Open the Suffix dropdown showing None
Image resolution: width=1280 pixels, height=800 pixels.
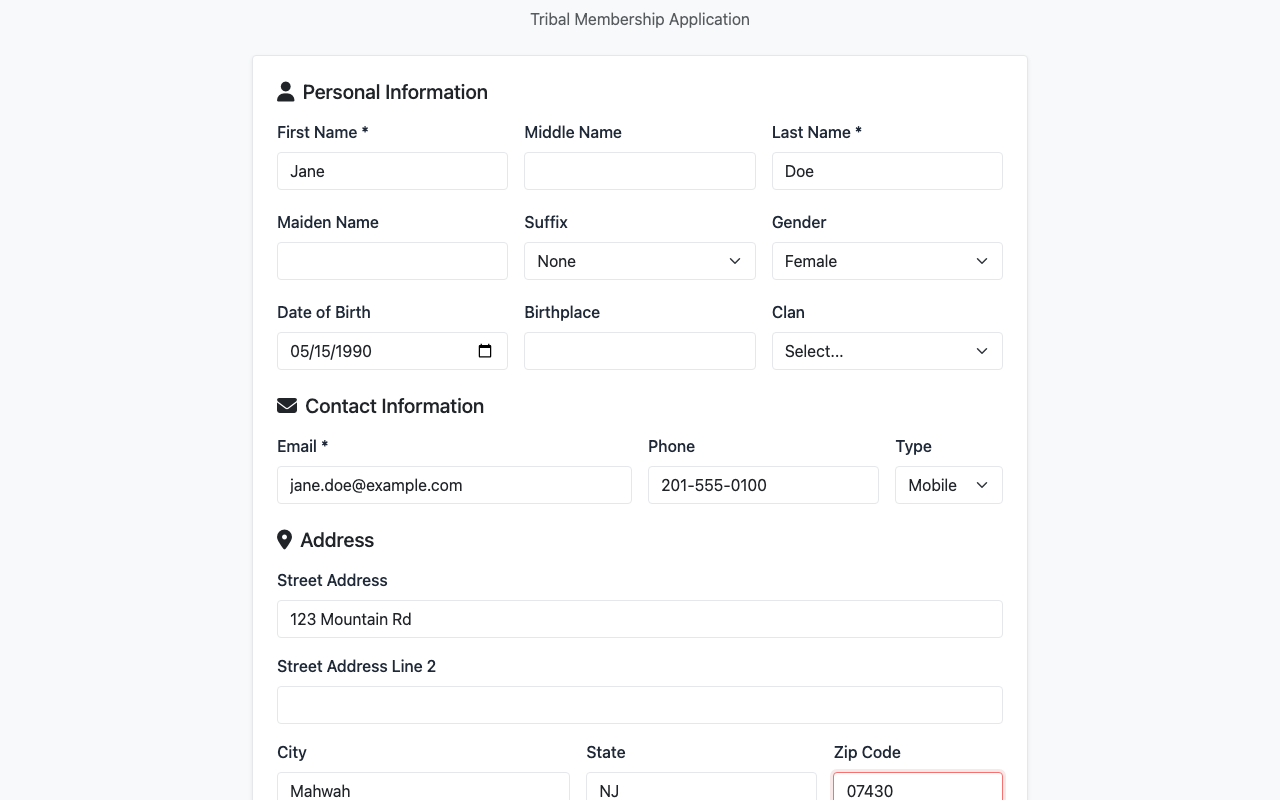click(639, 261)
